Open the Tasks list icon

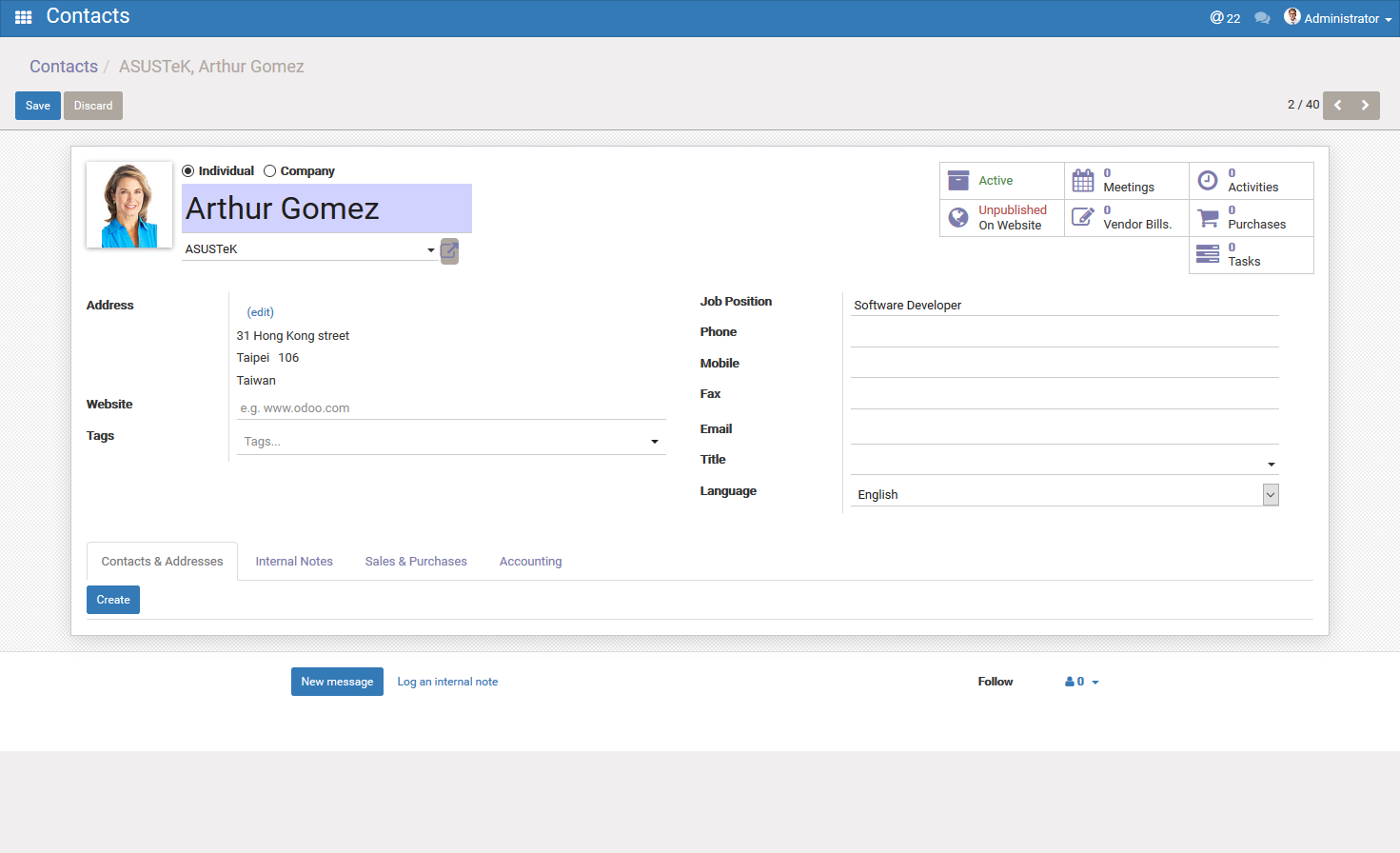point(1208,254)
